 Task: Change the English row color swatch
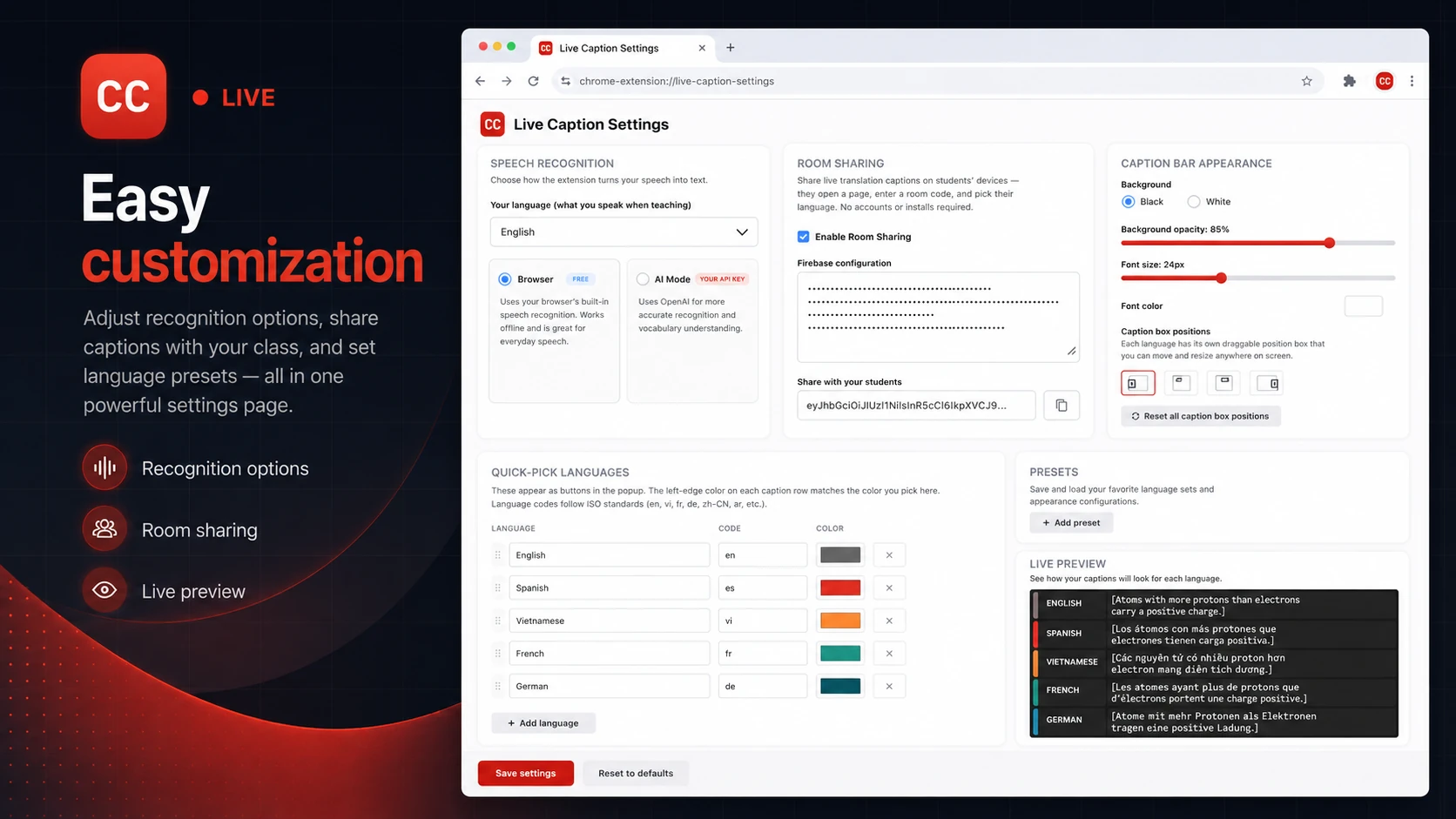point(840,555)
